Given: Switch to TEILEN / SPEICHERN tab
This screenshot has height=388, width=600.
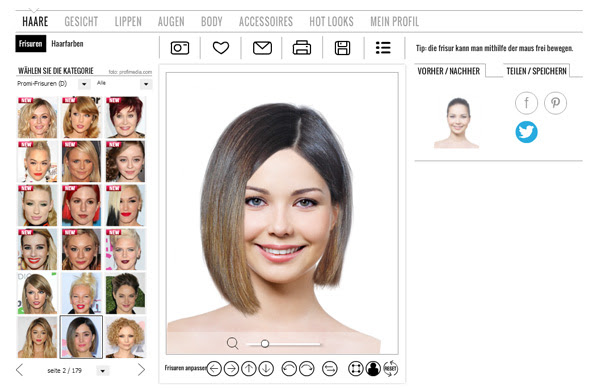Looking at the screenshot, I should 536,71.
